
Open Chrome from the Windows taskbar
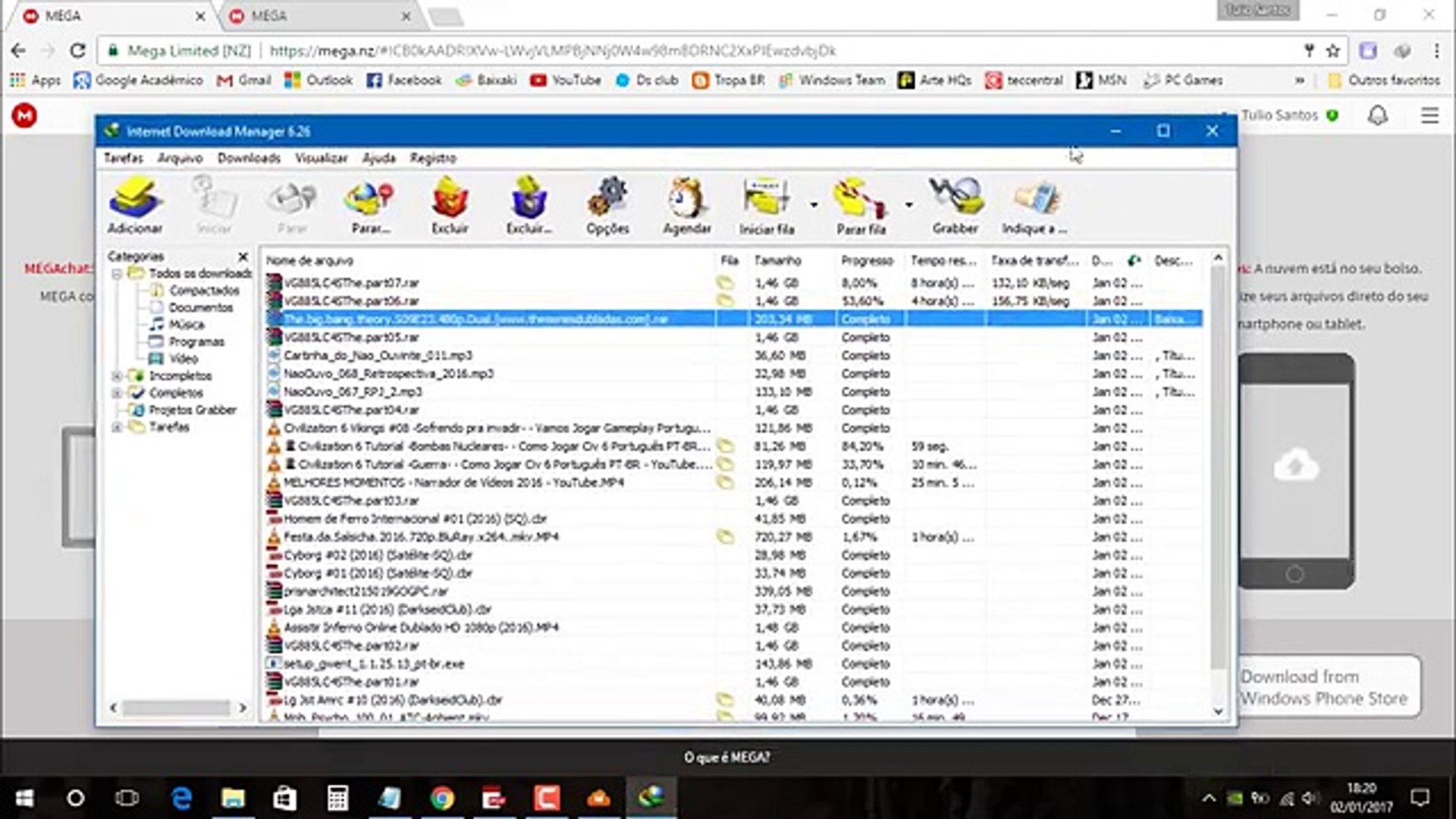pyautogui.click(x=442, y=798)
